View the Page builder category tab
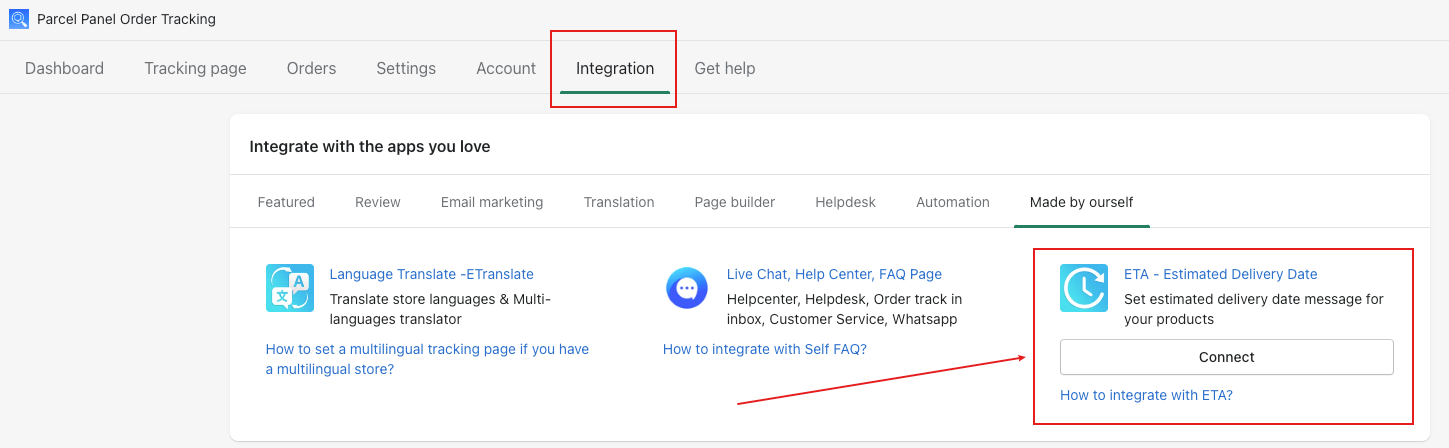This screenshot has height=448, width=1449. click(735, 202)
